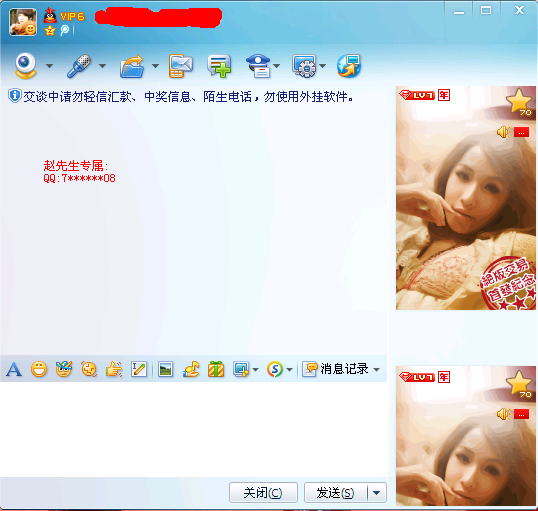
Task: Maximize the chat window
Action: (x=486, y=10)
